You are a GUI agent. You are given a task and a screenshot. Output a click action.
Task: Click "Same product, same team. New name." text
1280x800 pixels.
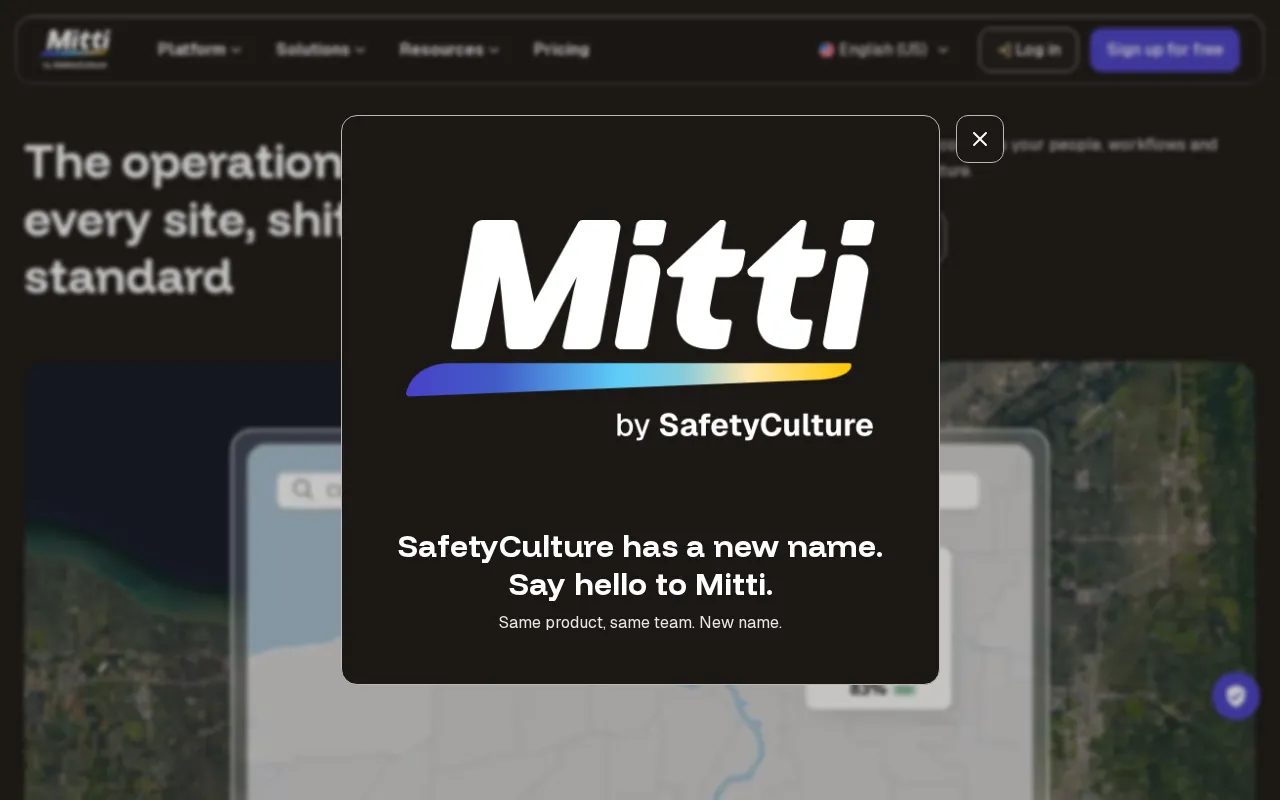pyautogui.click(x=640, y=623)
